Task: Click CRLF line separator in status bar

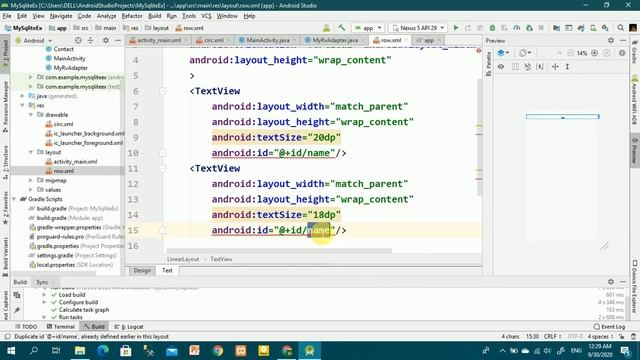Action: pyautogui.click(x=552, y=336)
